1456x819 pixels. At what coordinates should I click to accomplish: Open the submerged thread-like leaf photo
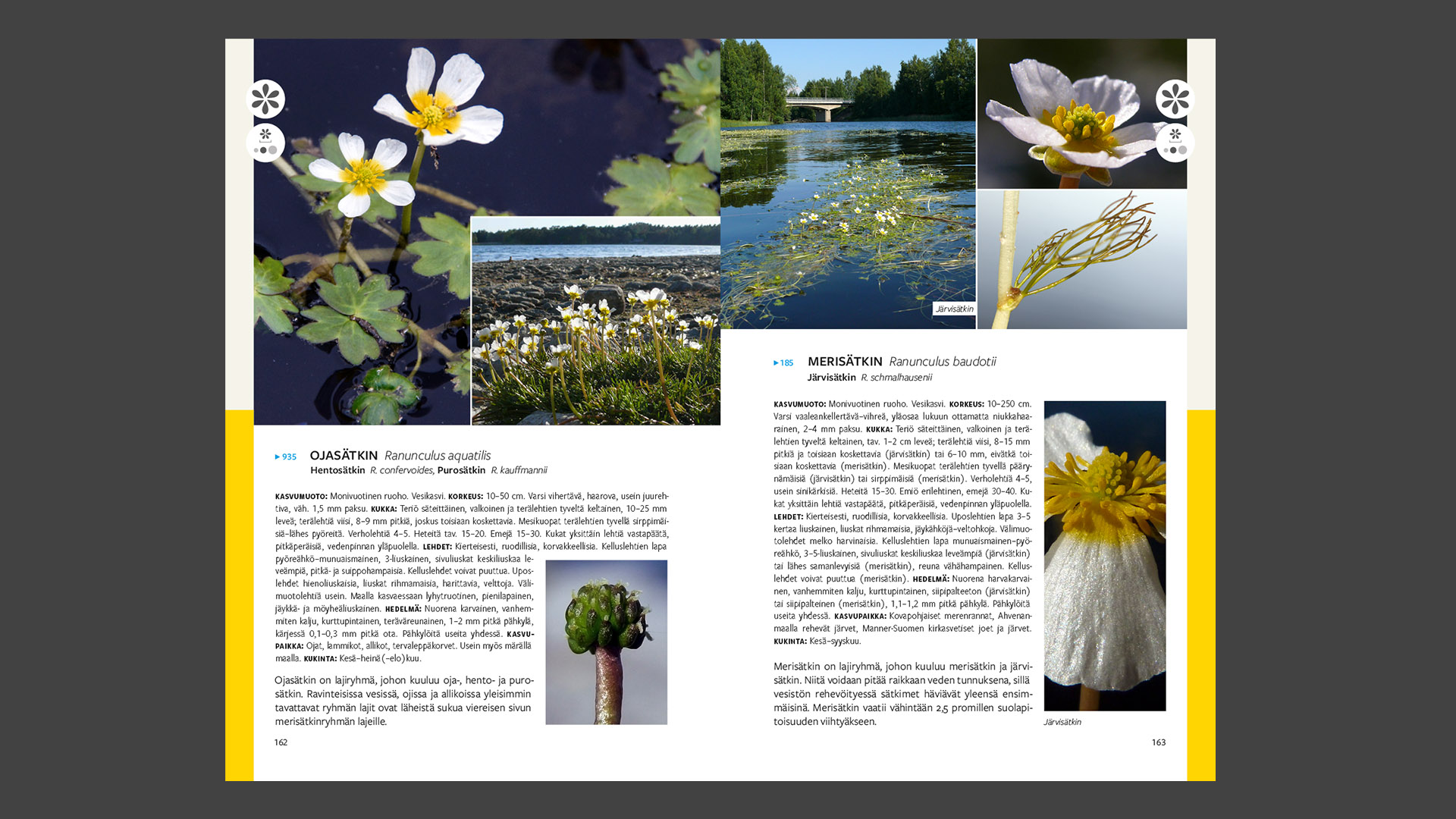click(1081, 259)
